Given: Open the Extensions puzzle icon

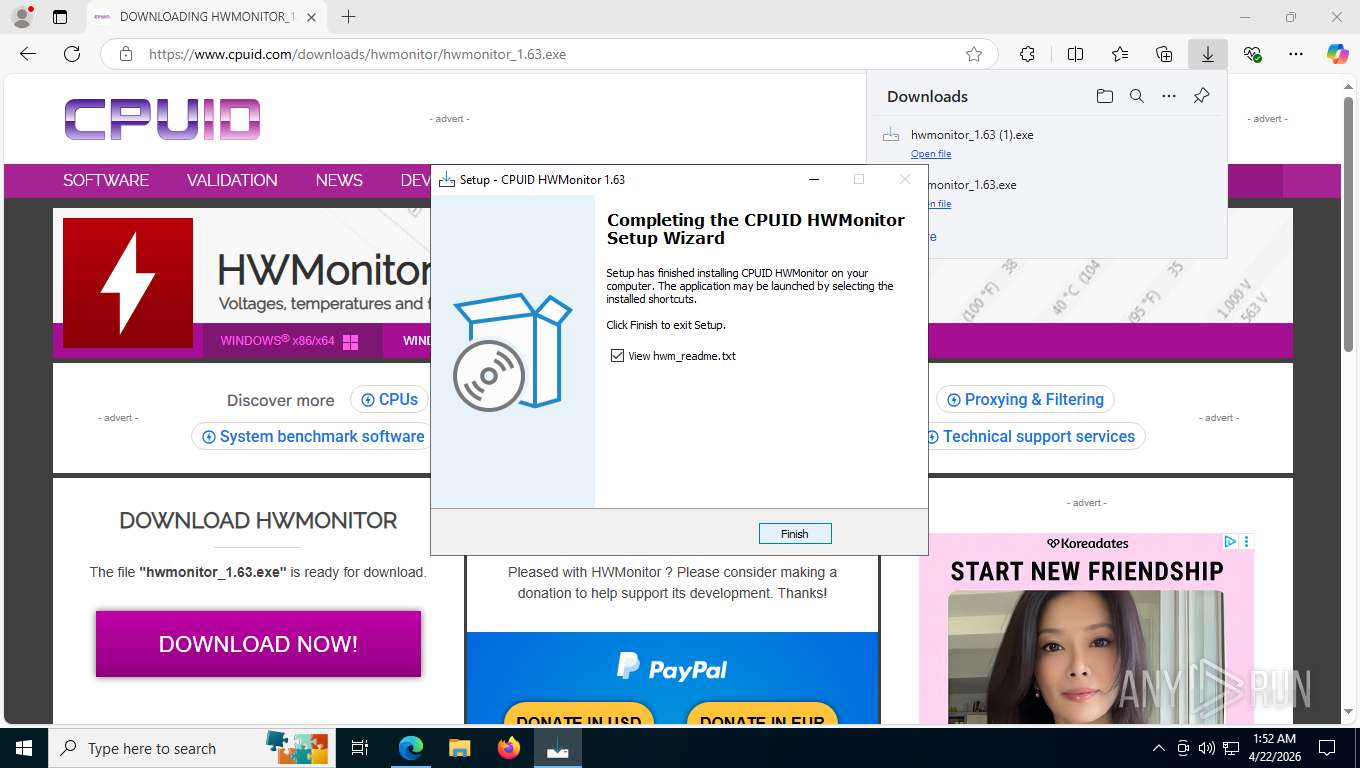Looking at the screenshot, I should click(x=1027, y=54).
